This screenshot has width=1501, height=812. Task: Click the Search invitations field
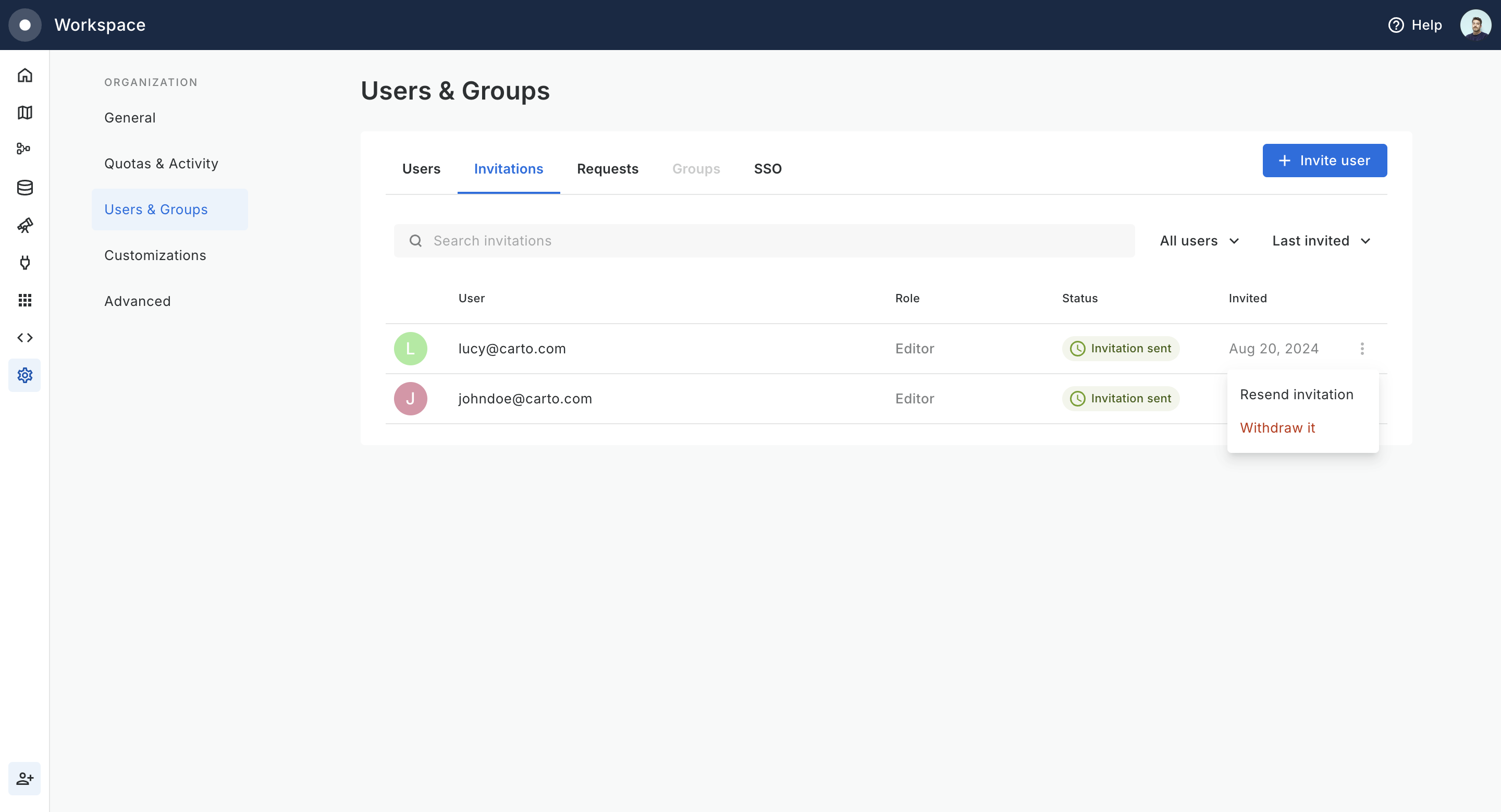tap(764, 241)
